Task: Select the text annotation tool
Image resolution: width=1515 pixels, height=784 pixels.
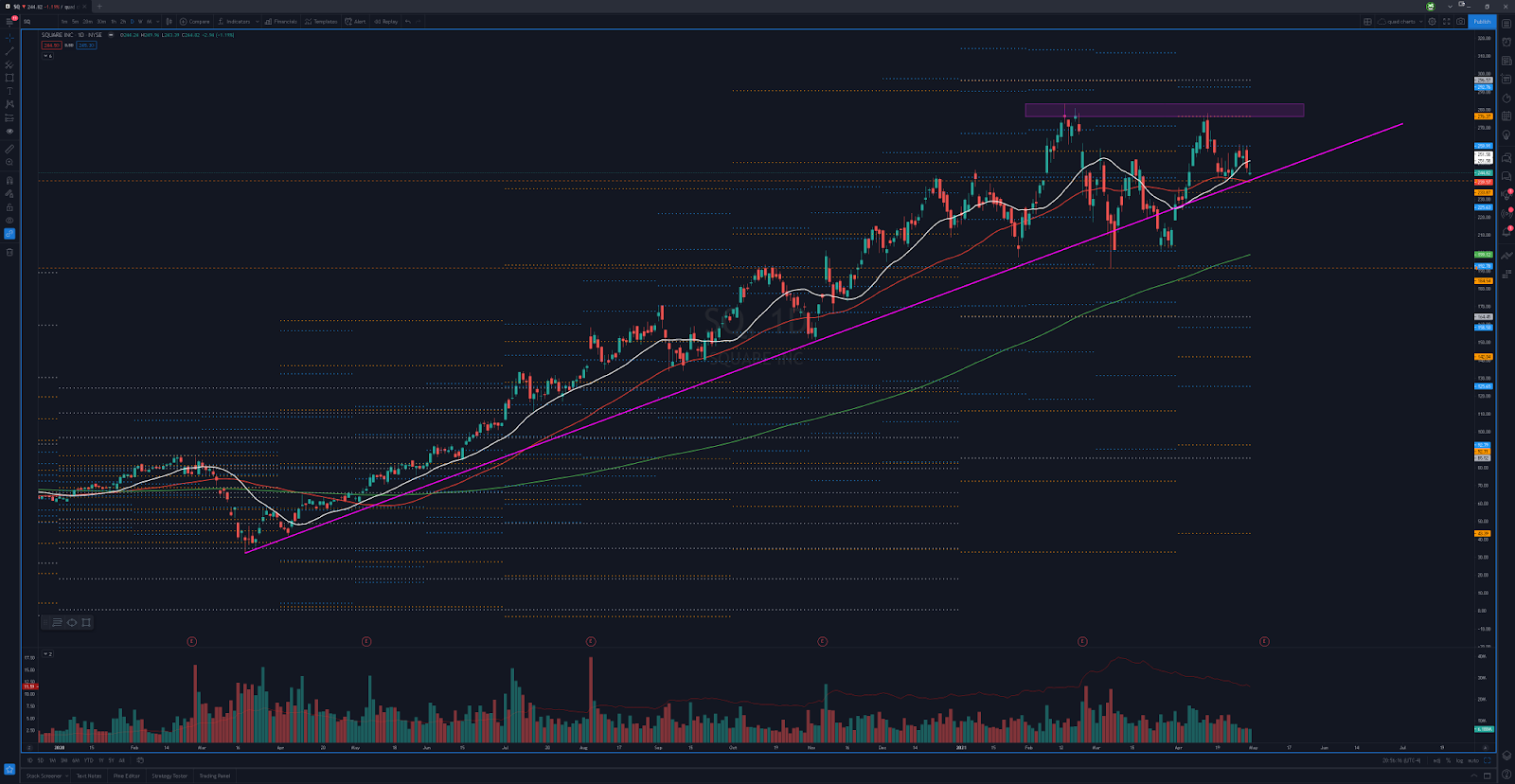Action: pyautogui.click(x=9, y=91)
